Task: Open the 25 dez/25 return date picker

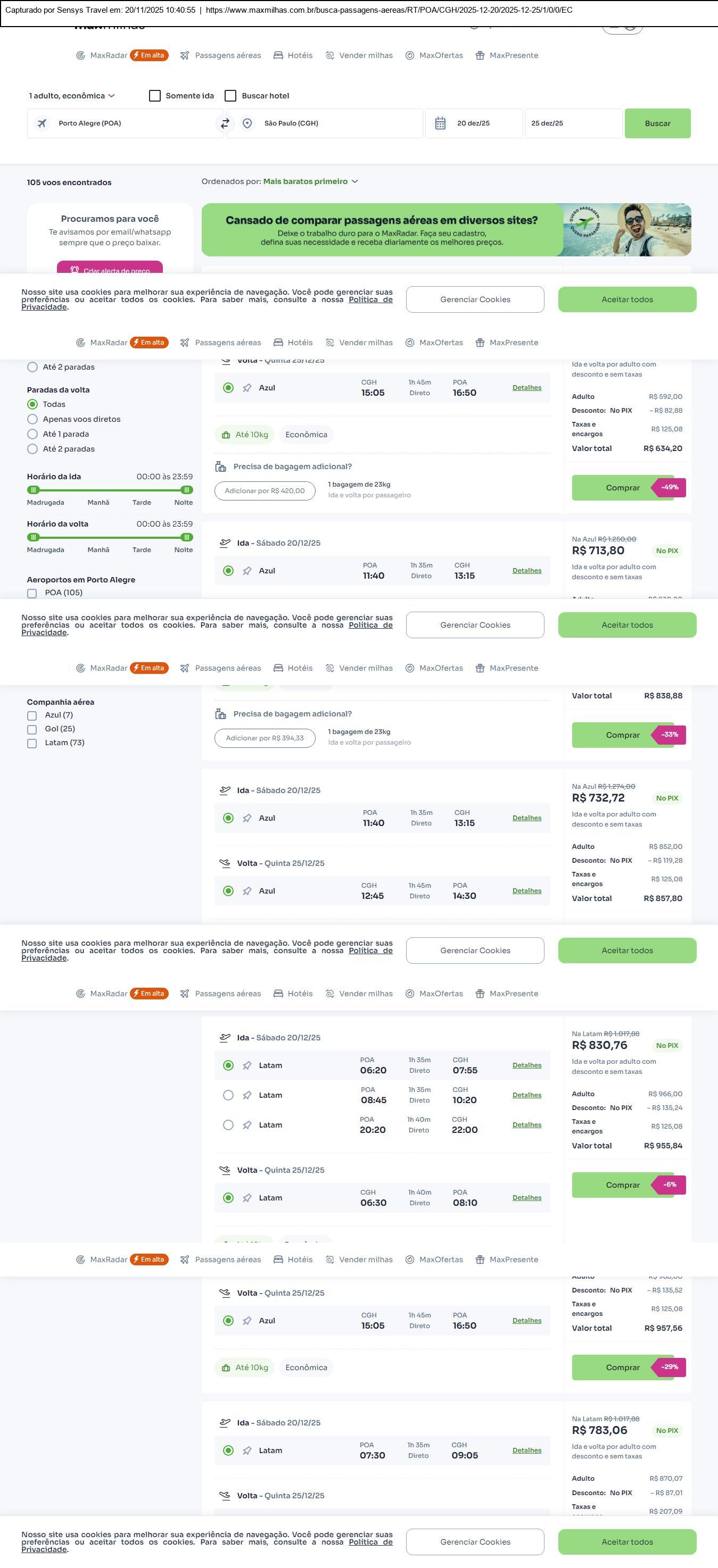Action: tap(573, 123)
